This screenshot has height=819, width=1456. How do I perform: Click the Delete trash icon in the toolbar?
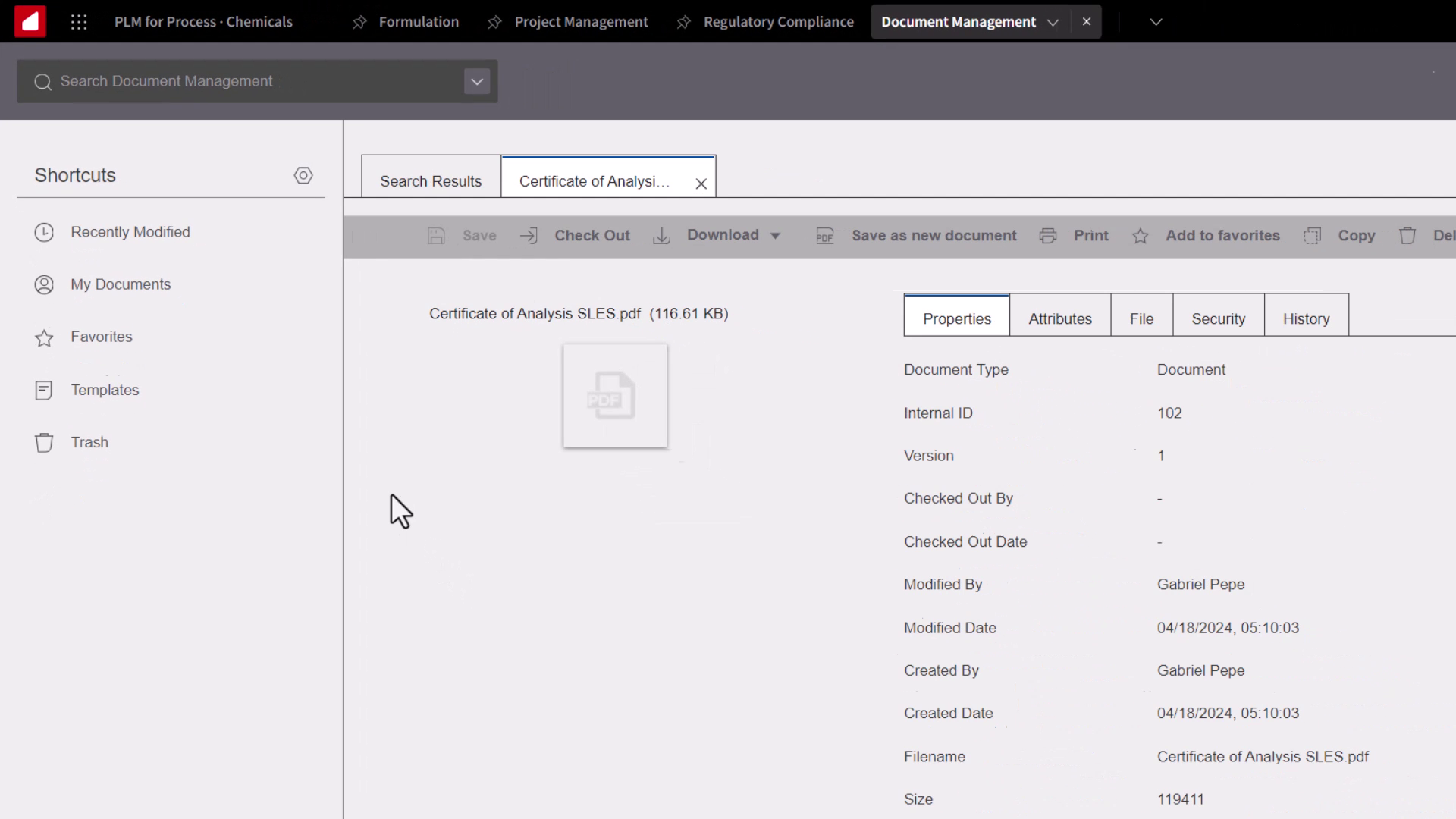tap(1408, 235)
